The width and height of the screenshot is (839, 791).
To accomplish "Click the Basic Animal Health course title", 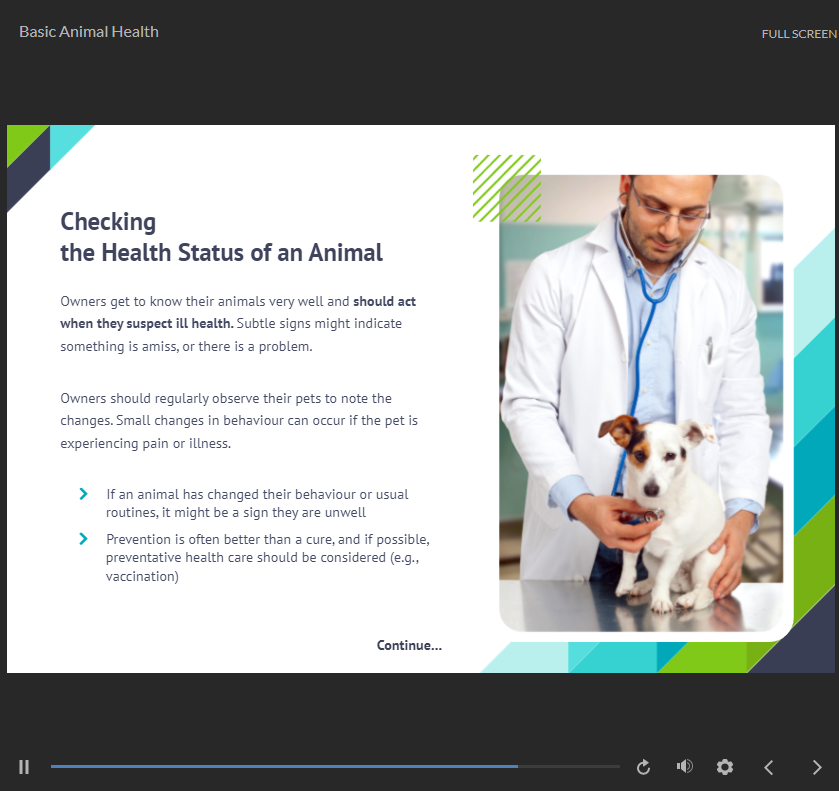I will [x=89, y=31].
